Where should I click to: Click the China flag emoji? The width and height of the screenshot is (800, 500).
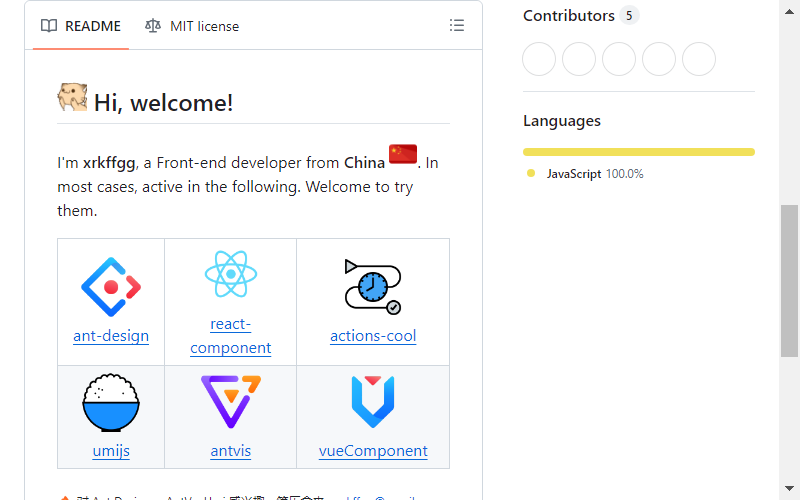tap(403, 154)
